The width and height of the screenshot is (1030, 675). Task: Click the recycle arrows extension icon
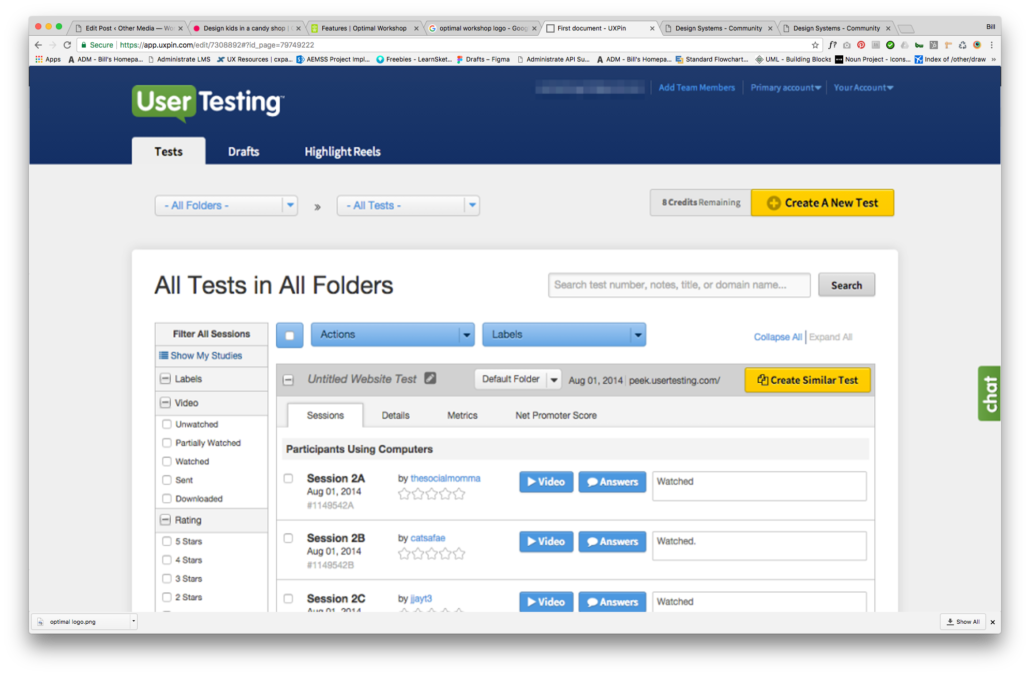962,45
